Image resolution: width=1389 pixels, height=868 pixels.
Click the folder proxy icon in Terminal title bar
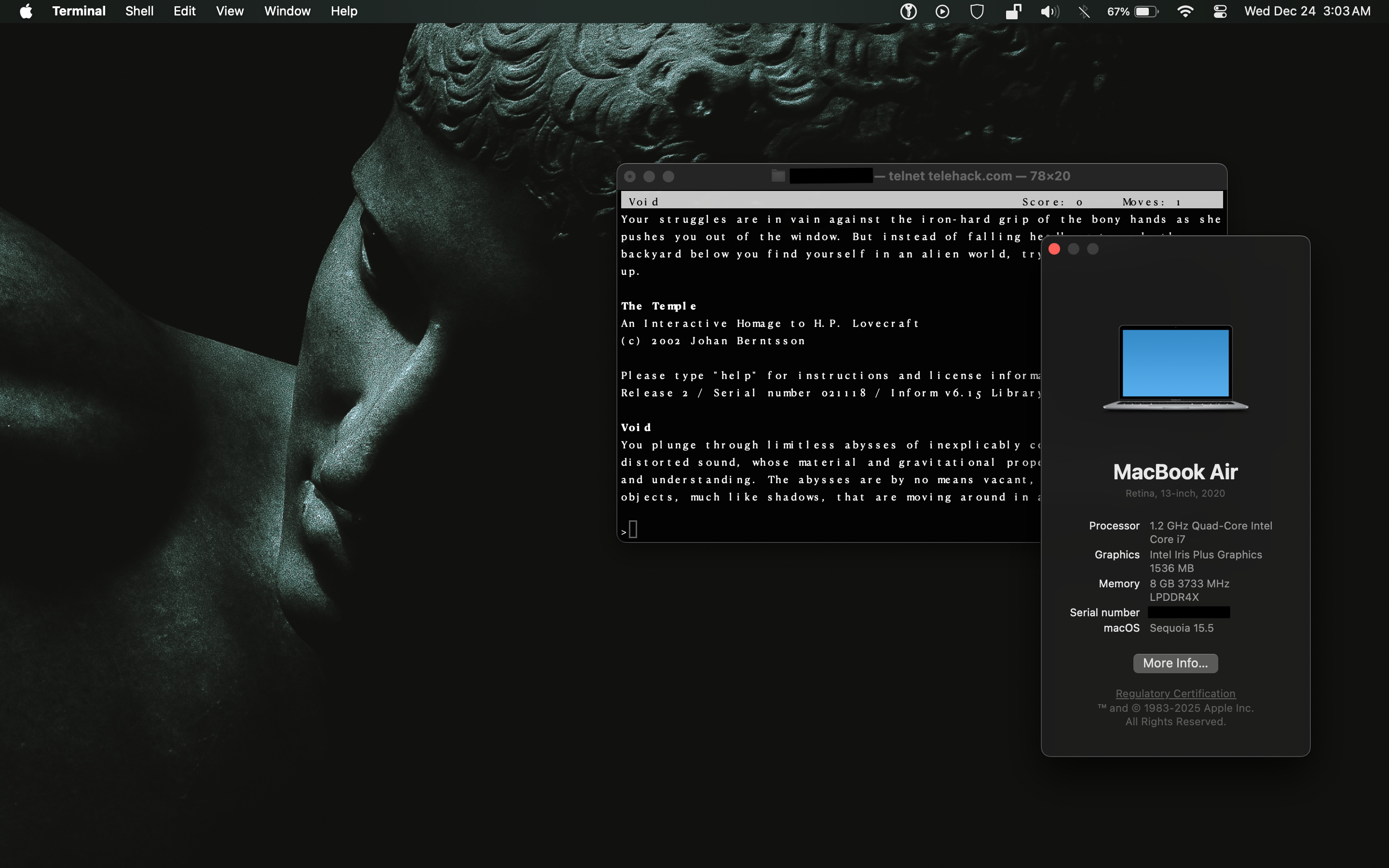(778, 176)
